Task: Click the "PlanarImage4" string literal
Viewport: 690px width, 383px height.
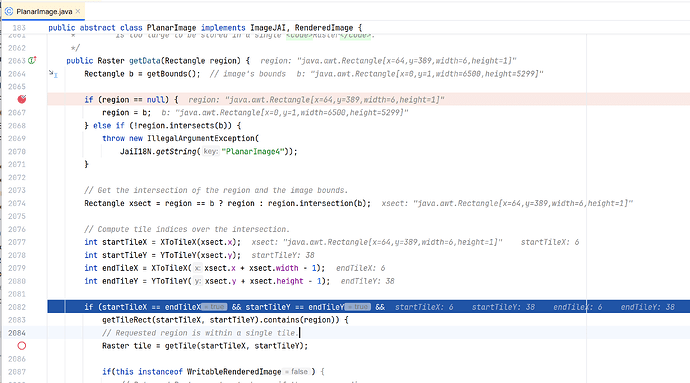Action: tap(253, 151)
